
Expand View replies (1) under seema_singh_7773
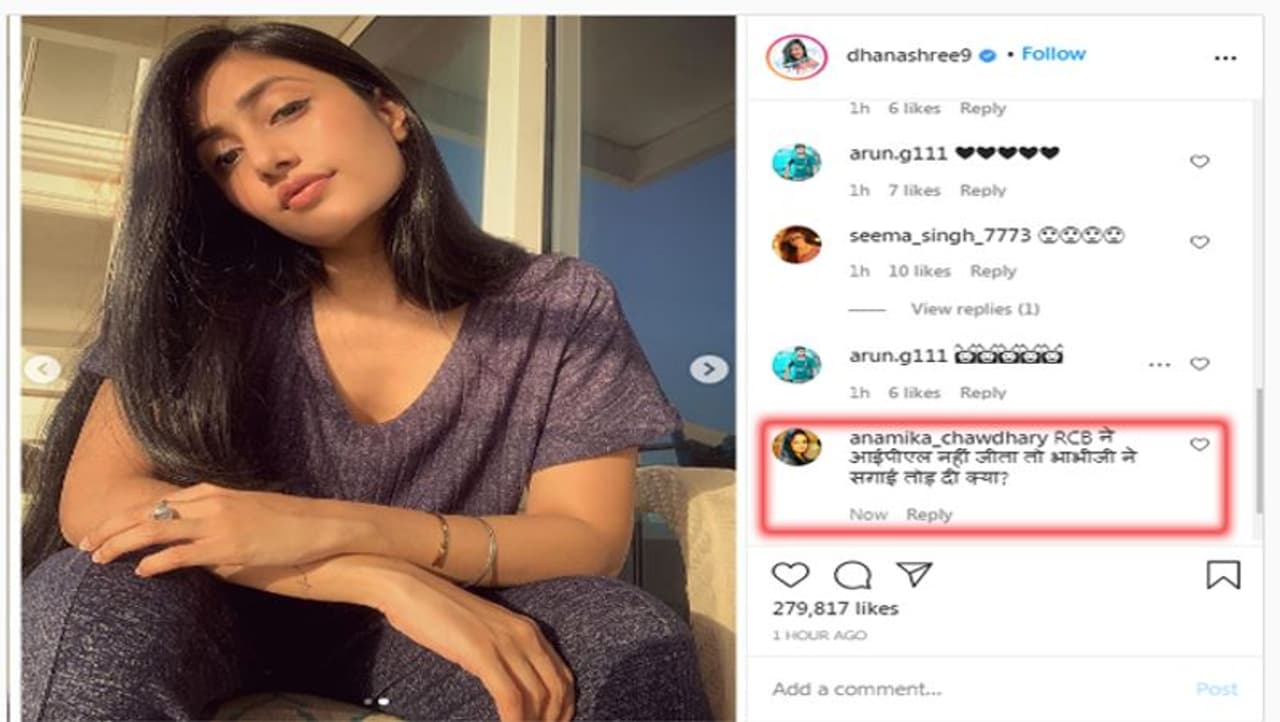point(974,309)
